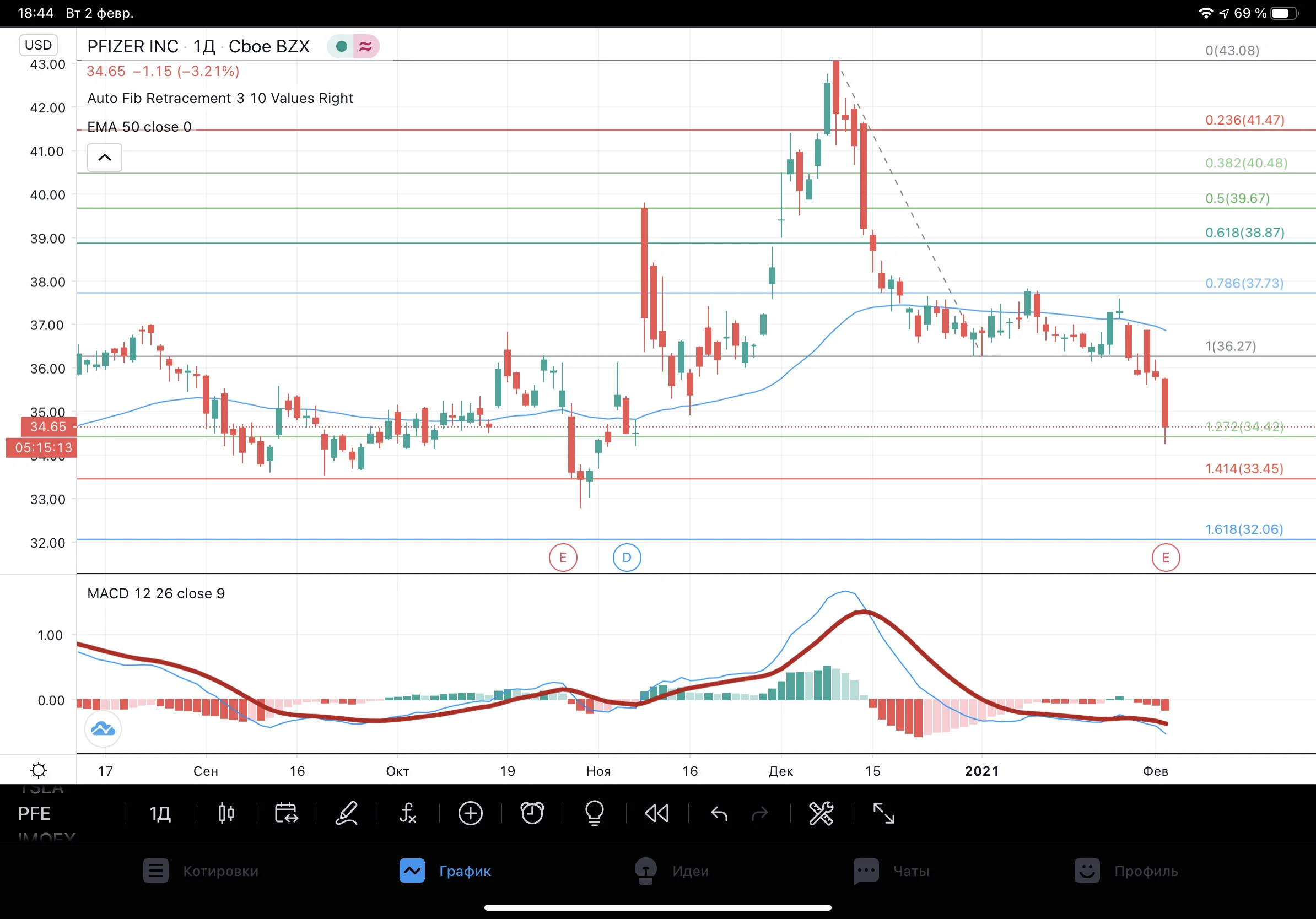
Task: Tap the current price label 34.65
Action: pyautogui.click(x=48, y=427)
